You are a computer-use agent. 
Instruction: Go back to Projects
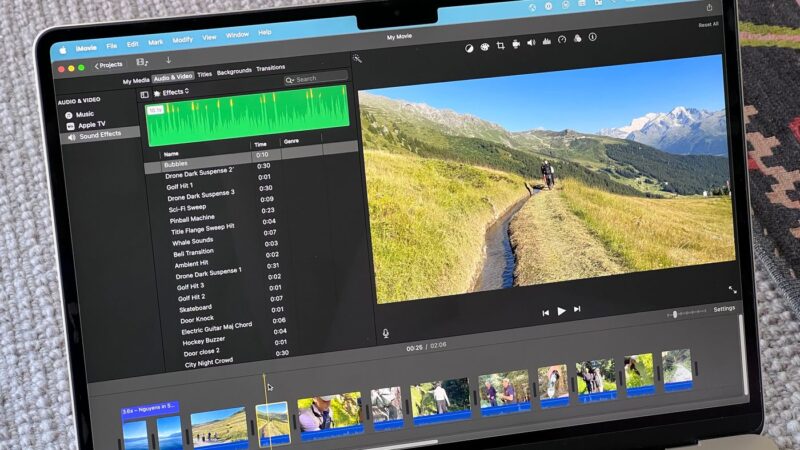[x=109, y=65]
